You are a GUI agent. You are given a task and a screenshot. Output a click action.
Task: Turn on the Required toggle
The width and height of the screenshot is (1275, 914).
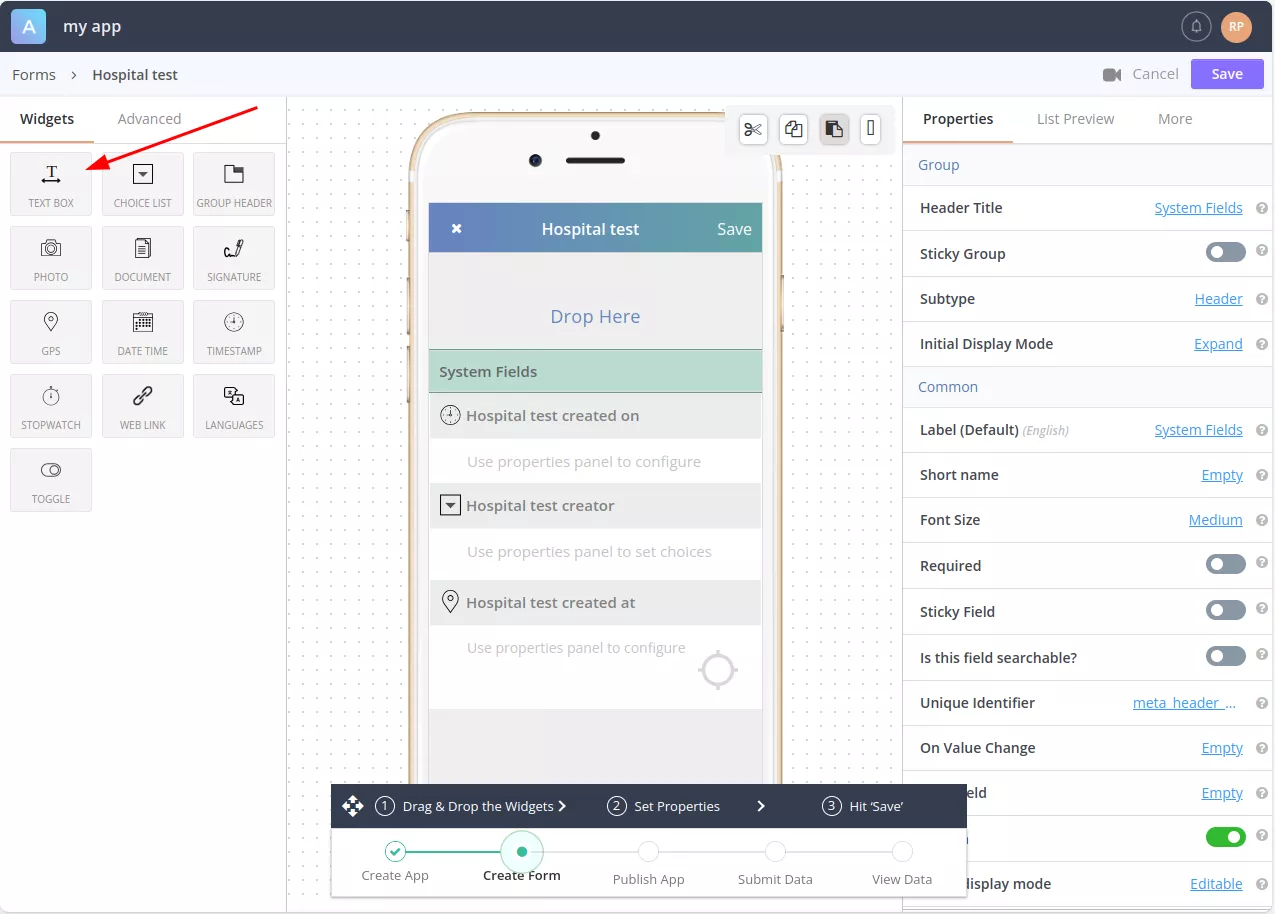1225,565
